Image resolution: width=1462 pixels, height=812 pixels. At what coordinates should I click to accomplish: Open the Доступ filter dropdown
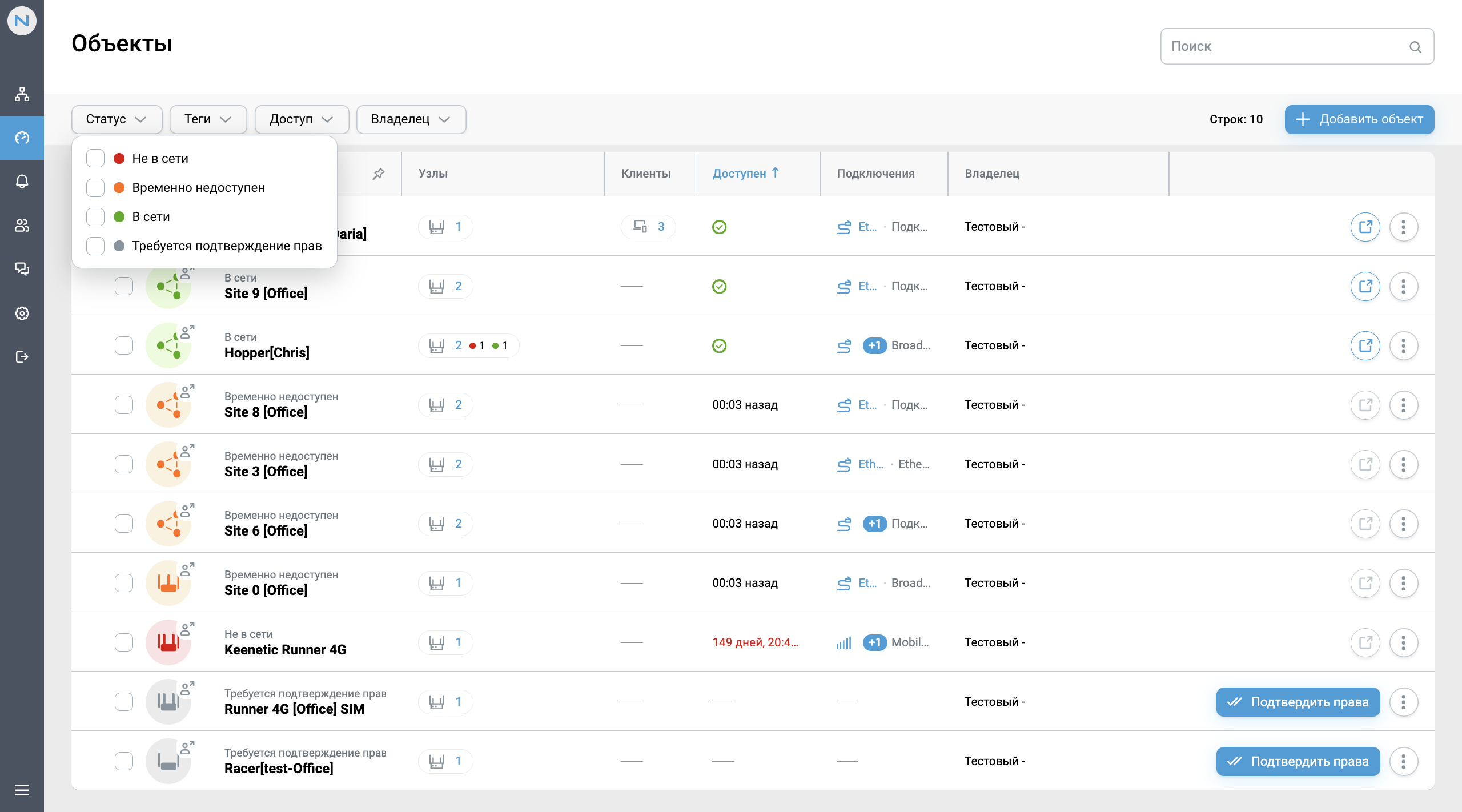point(302,119)
